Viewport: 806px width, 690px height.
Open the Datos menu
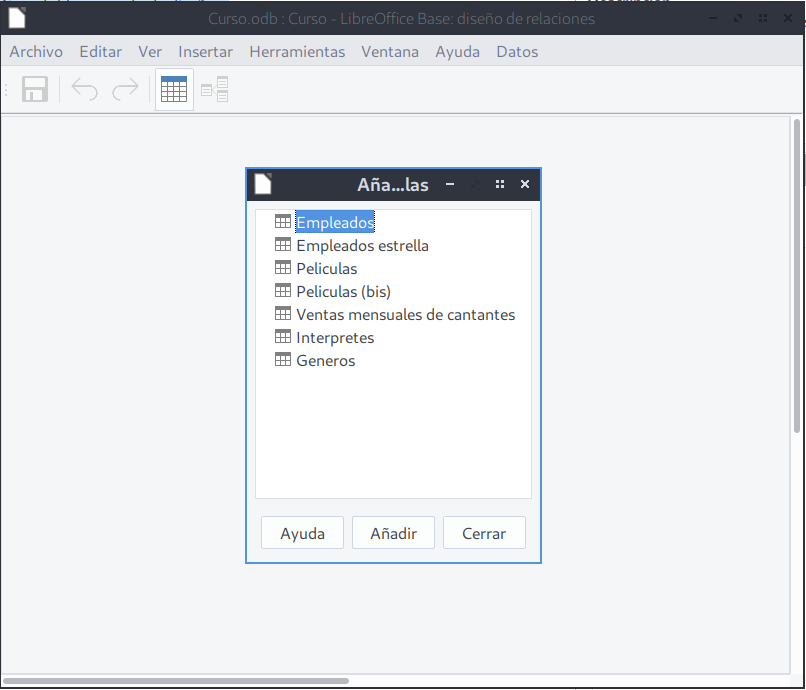(517, 52)
